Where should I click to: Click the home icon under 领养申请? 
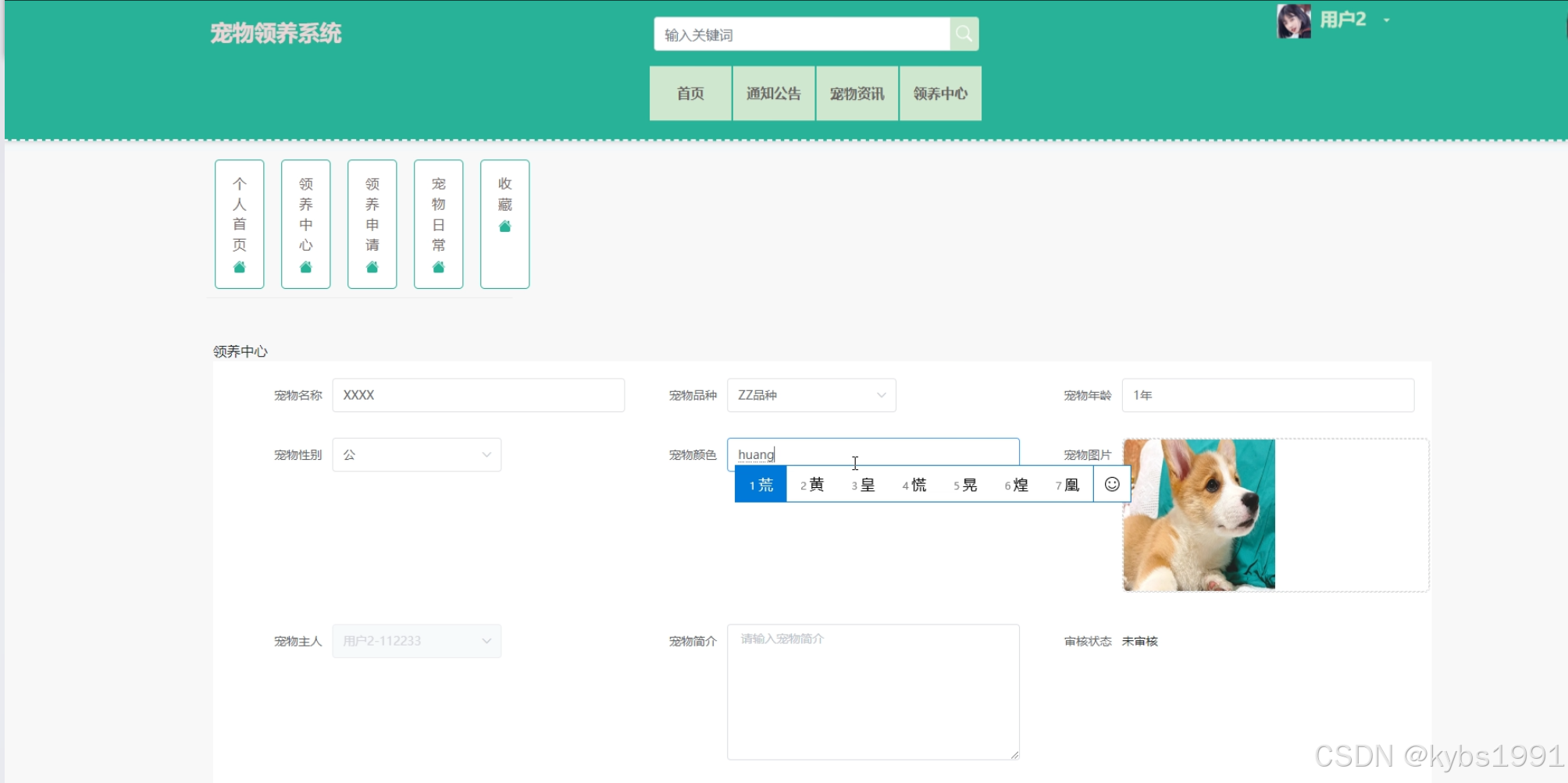pos(372,267)
